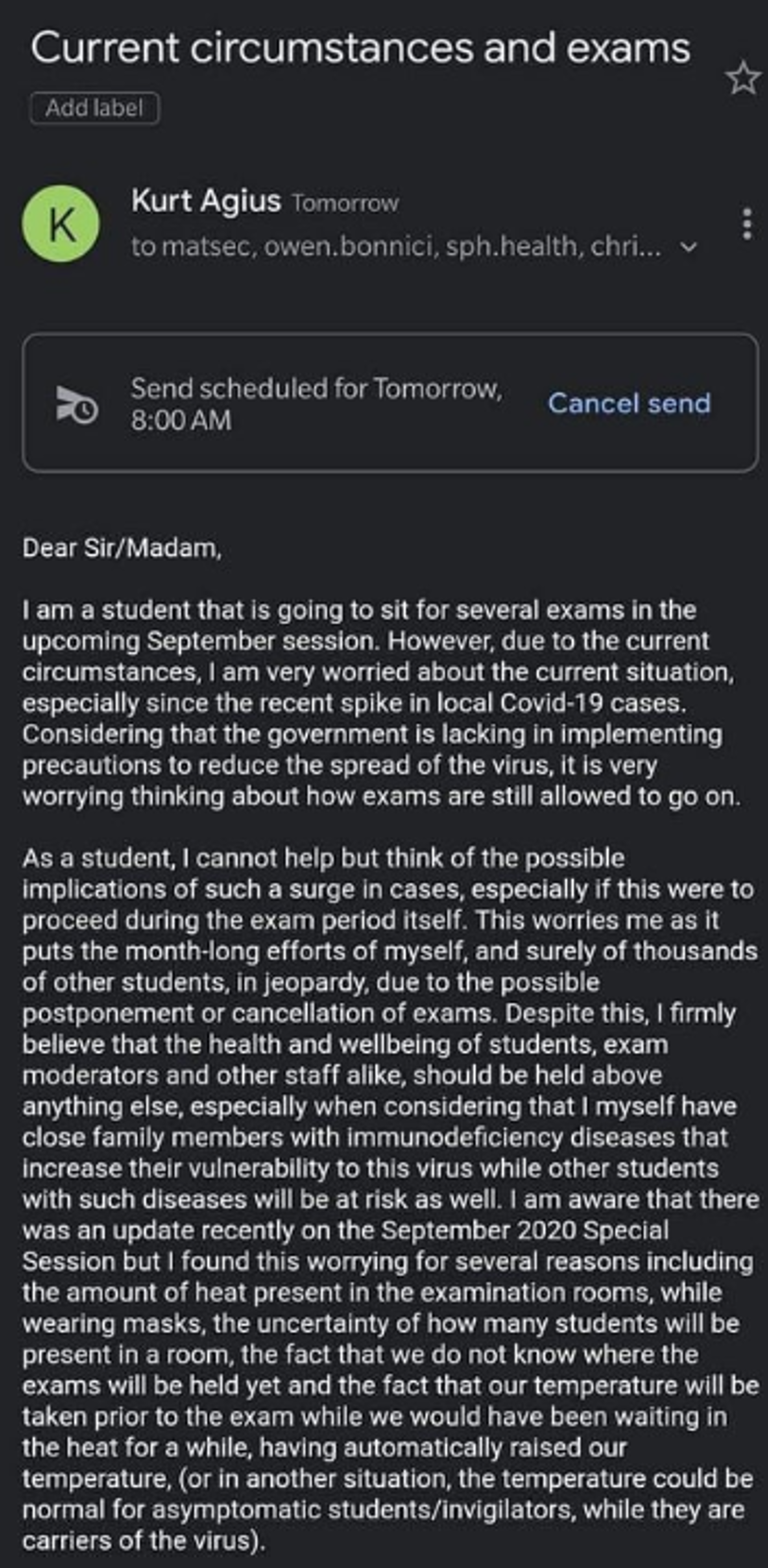Click the Tomorrow timestamp beside sender name
Image resolution: width=768 pixels, height=1568 pixels.
pos(345,203)
